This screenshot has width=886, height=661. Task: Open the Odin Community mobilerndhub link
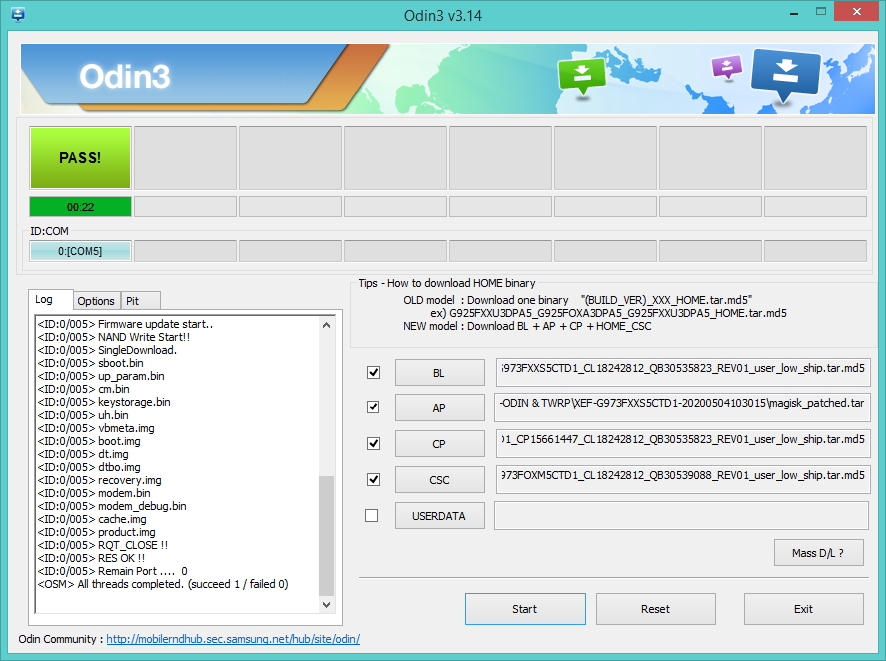click(233, 639)
